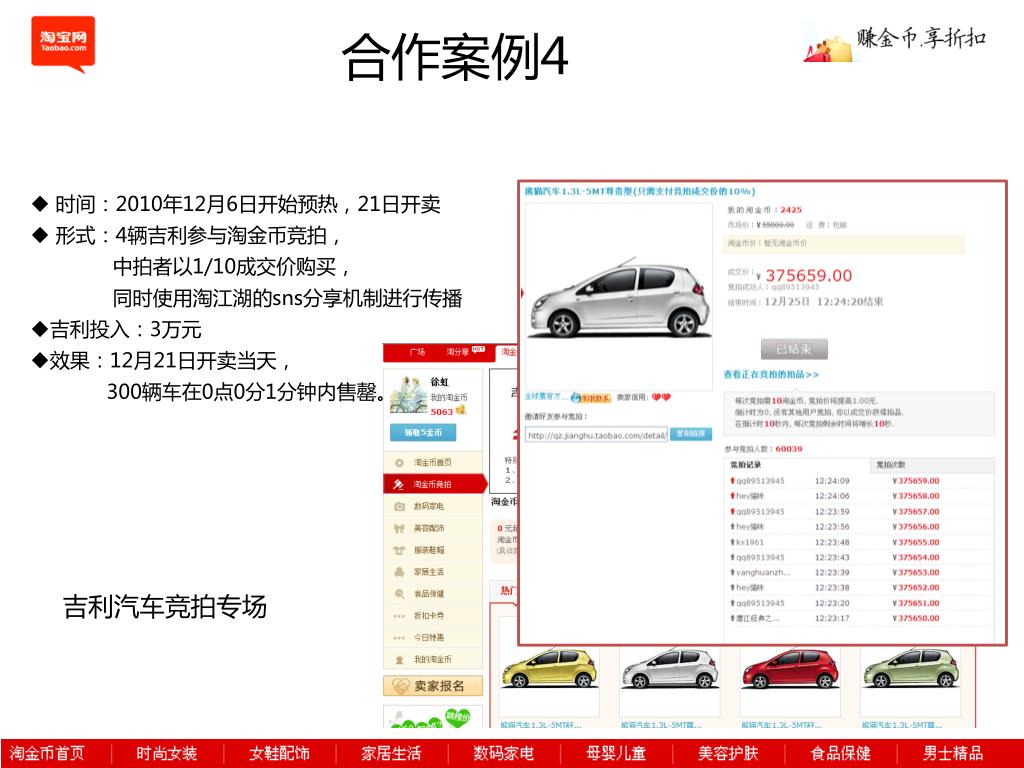Open the 查看正在竞拍的拍品>> link
The height and width of the screenshot is (768, 1024).
(771, 375)
